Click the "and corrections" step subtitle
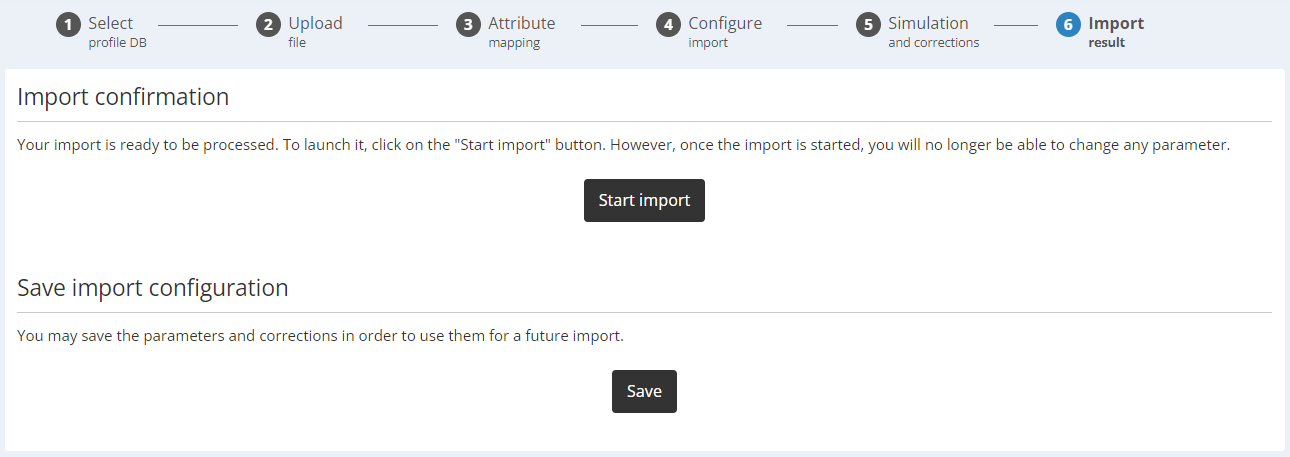 pyautogui.click(x=934, y=43)
